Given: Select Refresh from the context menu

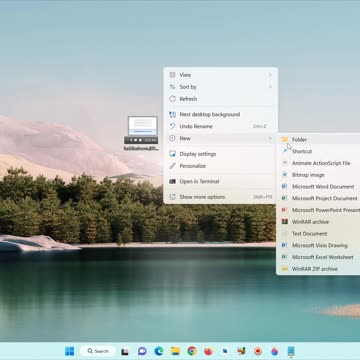Looking at the screenshot, I should point(220,99).
